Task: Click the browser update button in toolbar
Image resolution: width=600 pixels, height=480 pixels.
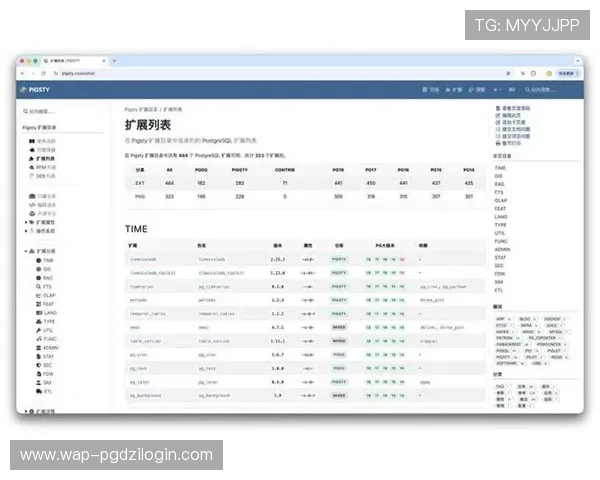Action: coord(569,73)
